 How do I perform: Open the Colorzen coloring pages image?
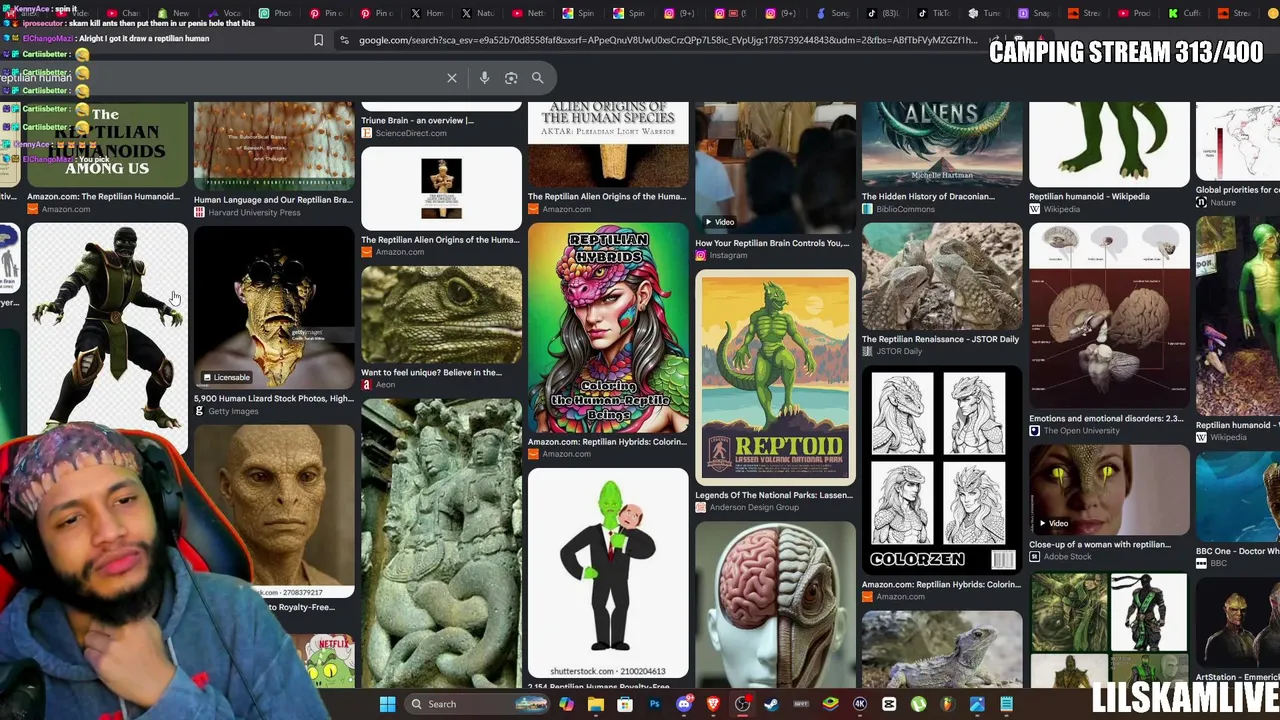pos(942,472)
